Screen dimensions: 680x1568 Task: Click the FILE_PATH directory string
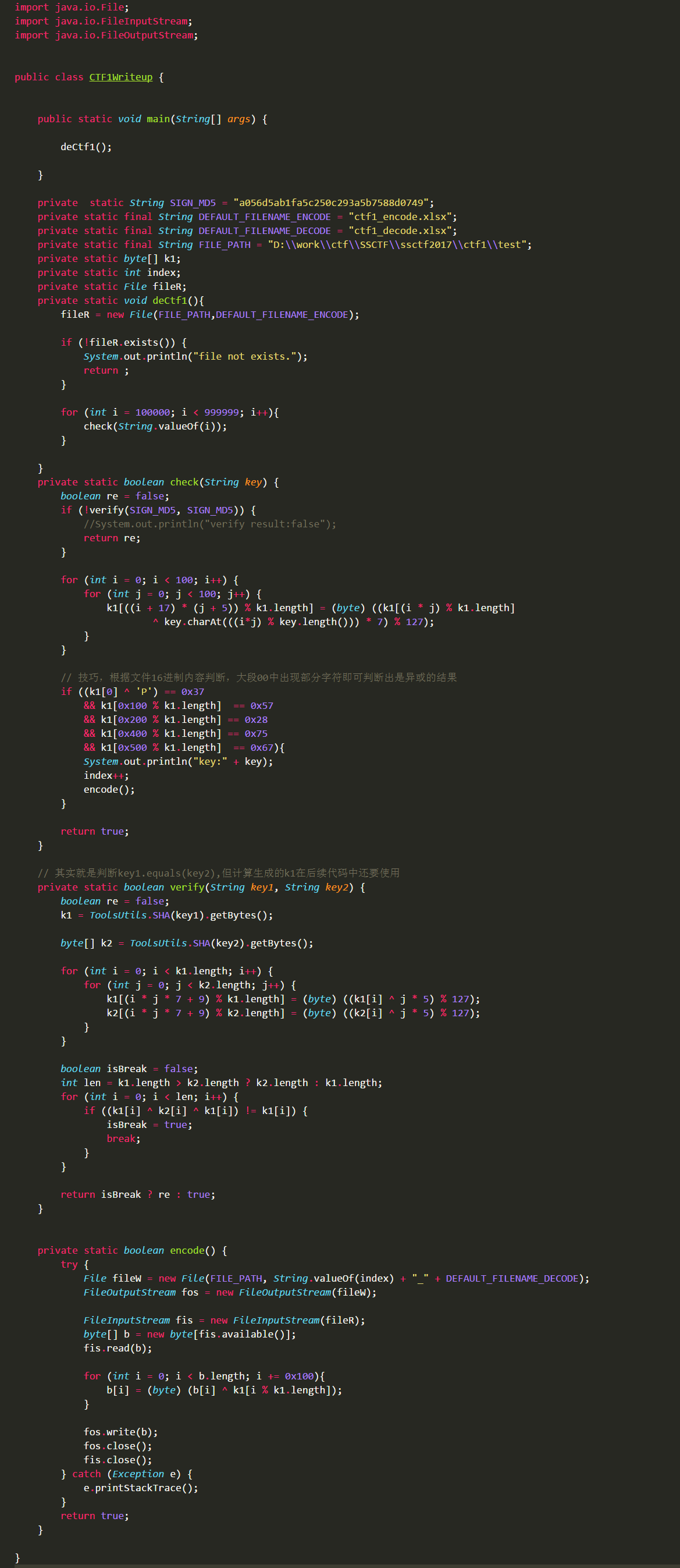pos(397,244)
